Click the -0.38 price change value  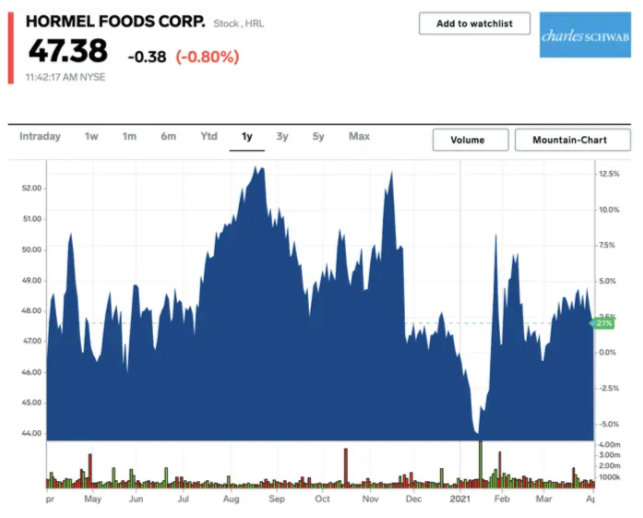(x=147, y=57)
